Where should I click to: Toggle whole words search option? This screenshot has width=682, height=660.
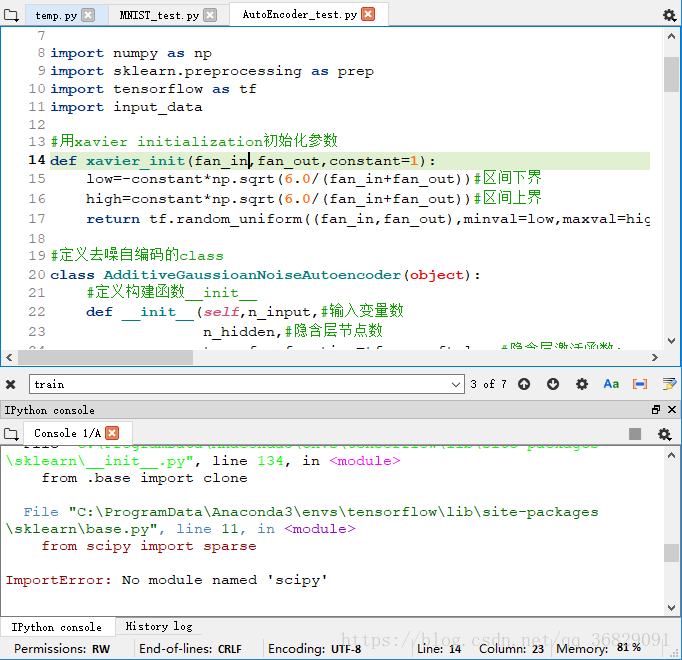pyautogui.click(x=640, y=384)
